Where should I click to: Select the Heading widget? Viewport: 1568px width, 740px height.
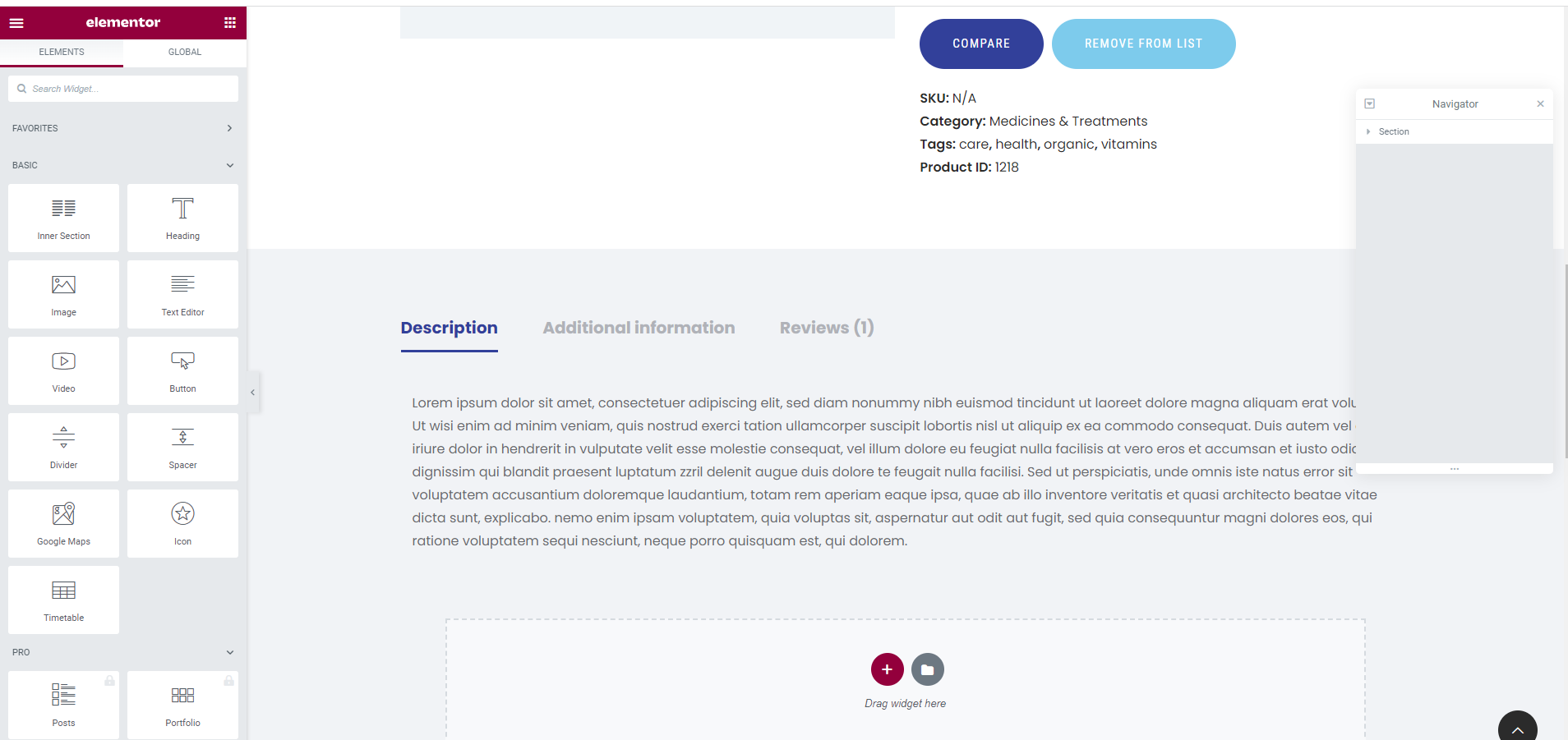point(182,218)
